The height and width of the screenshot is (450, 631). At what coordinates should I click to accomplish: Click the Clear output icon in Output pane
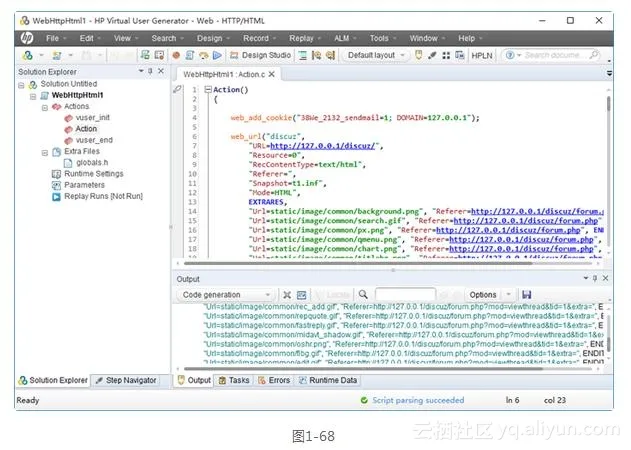click(287, 295)
